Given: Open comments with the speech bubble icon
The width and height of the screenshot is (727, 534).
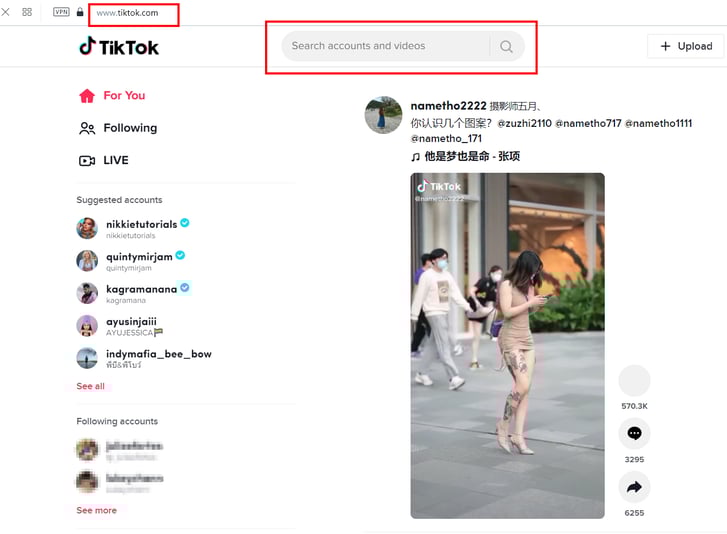Looking at the screenshot, I should [x=634, y=434].
